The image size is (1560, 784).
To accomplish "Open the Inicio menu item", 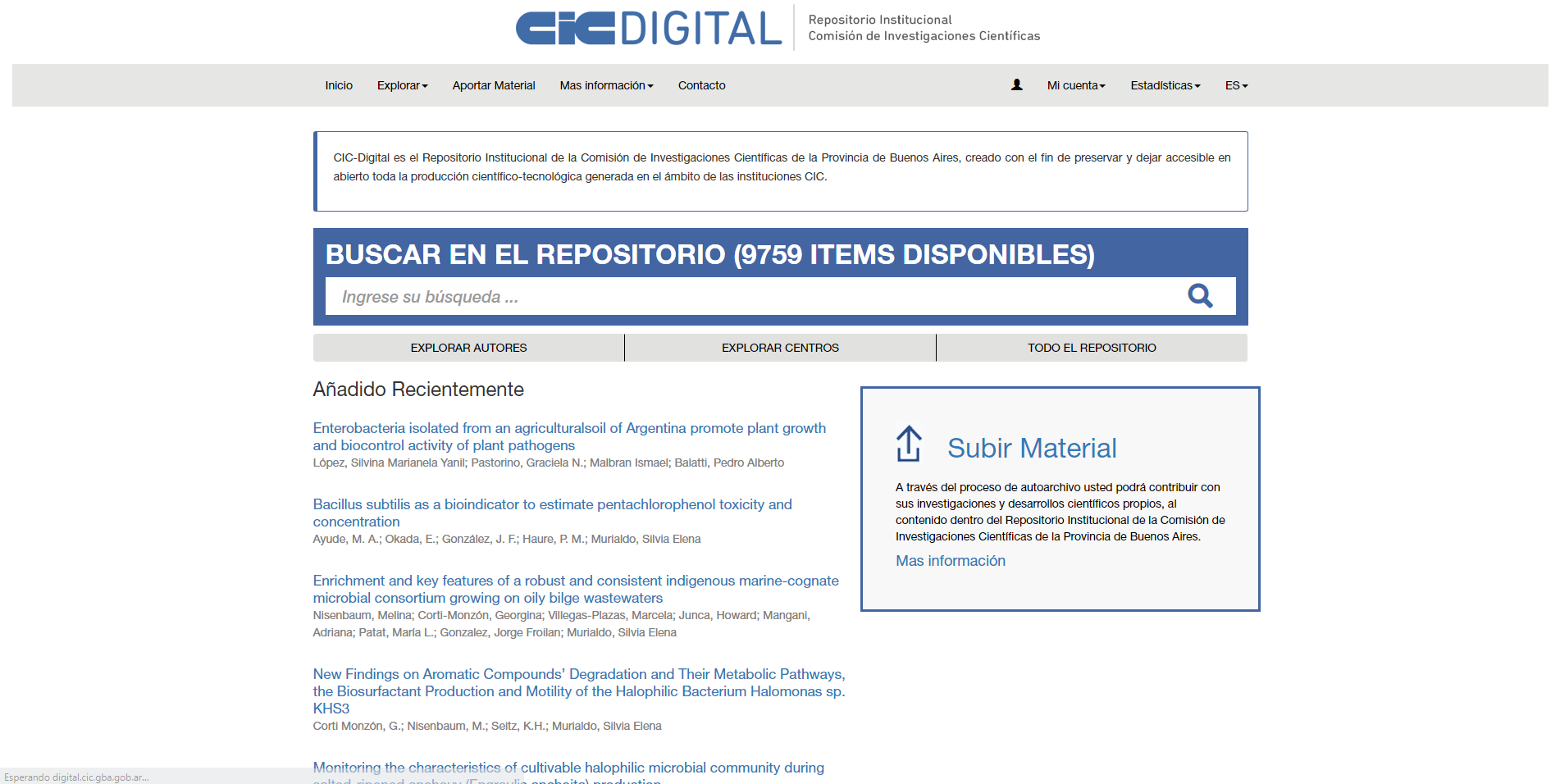I will click(339, 85).
